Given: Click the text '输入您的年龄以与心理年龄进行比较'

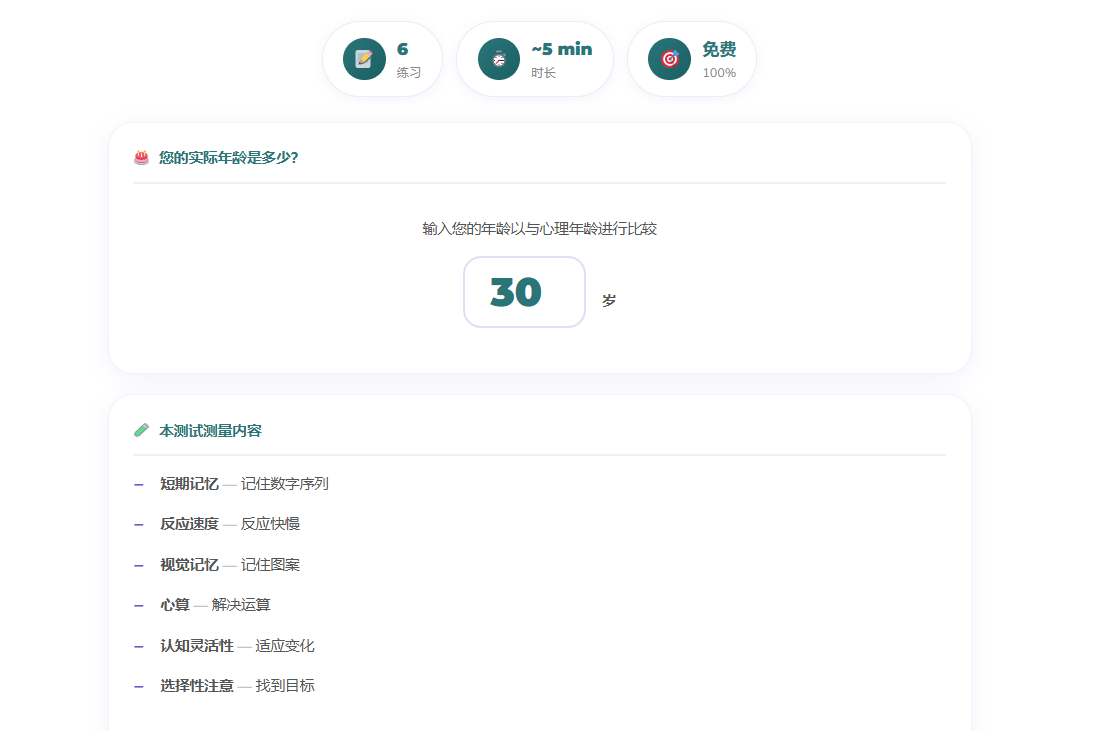Looking at the screenshot, I should pos(540,229).
